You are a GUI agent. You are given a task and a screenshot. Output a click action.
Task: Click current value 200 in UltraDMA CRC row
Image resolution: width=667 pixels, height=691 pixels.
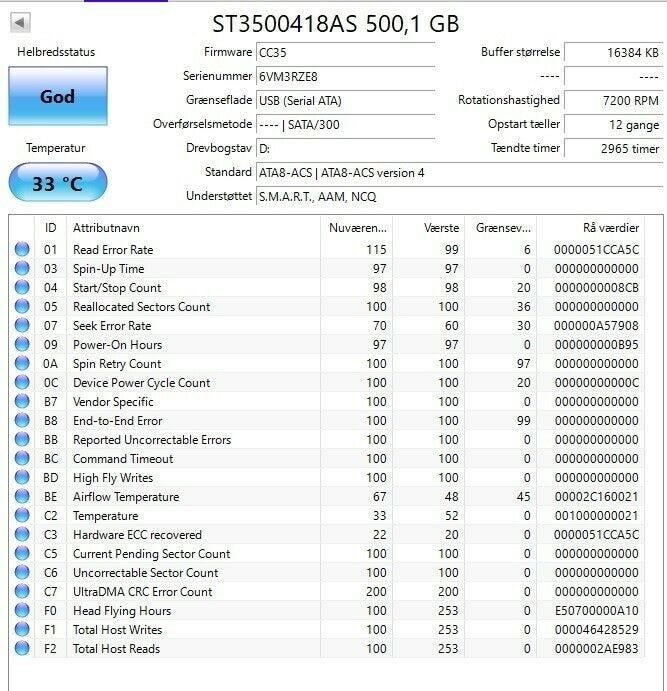[376, 591]
